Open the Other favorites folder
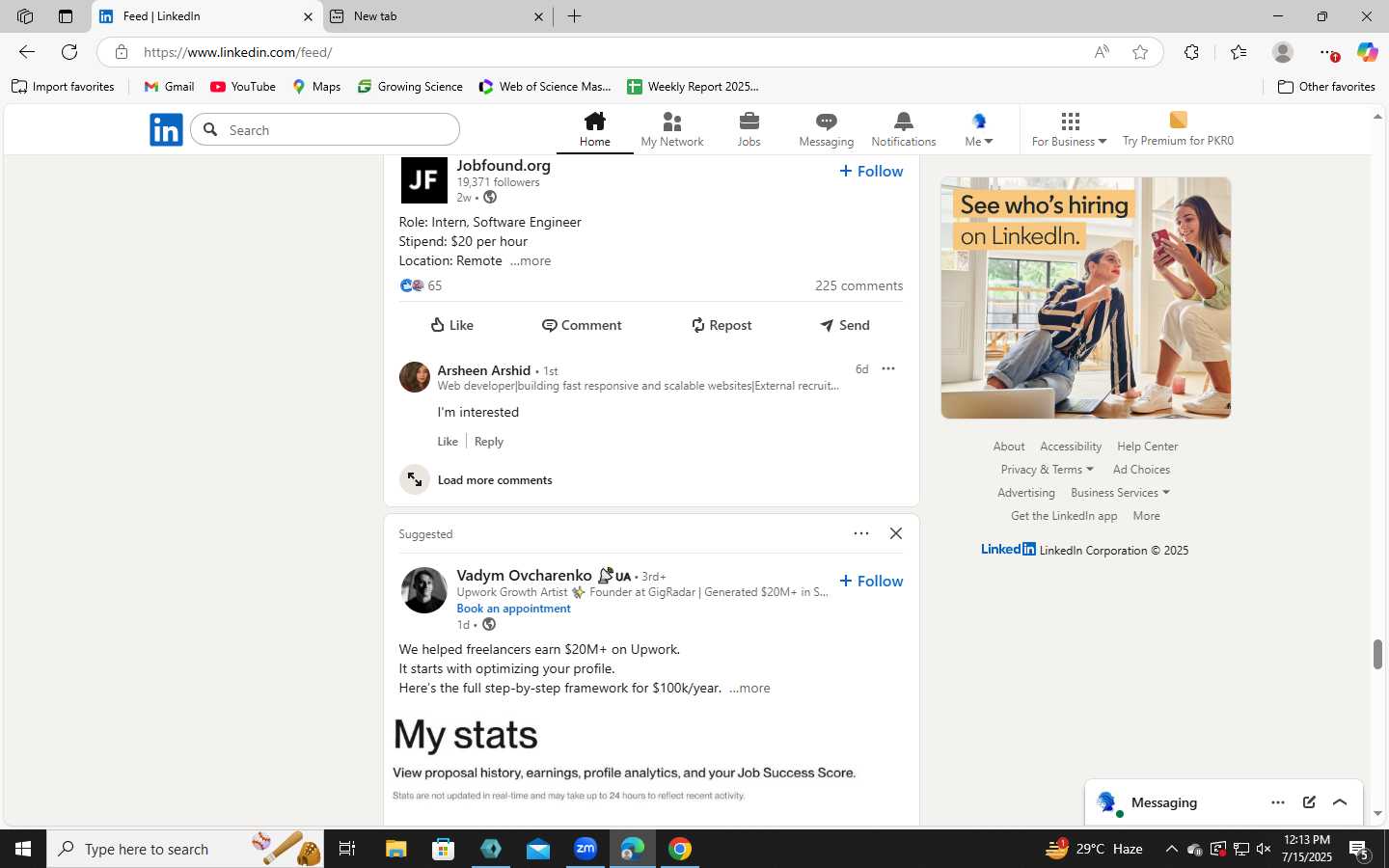The image size is (1389, 868). [1326, 87]
